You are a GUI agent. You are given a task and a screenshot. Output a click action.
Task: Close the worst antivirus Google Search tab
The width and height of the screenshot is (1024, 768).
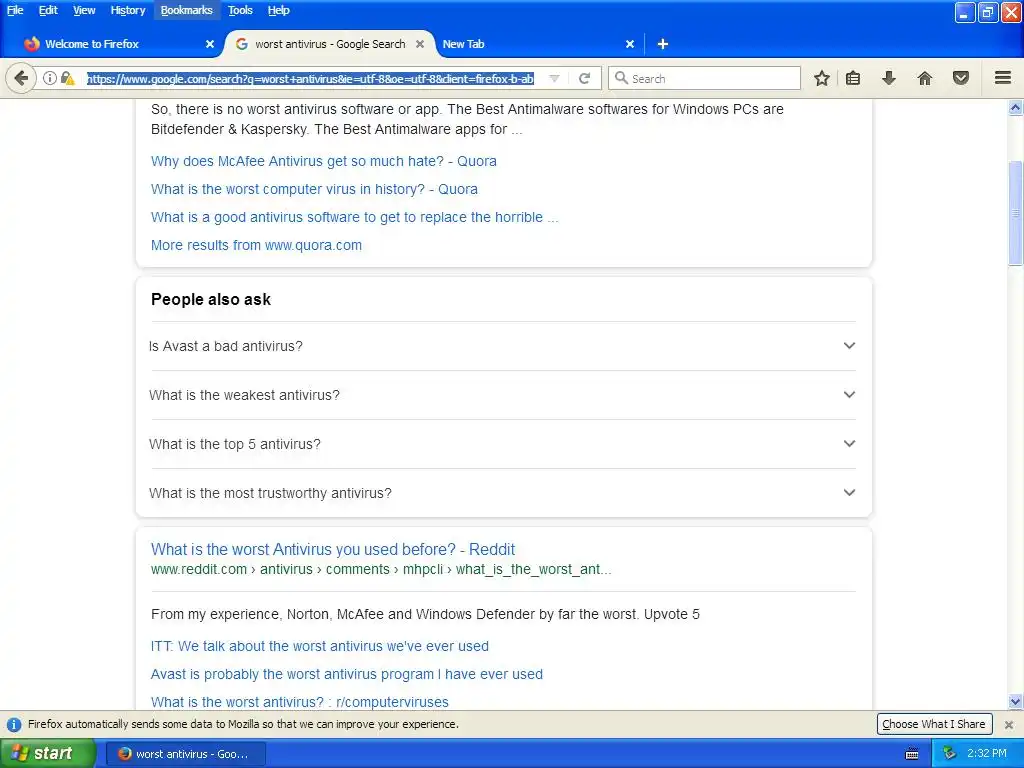tap(420, 44)
